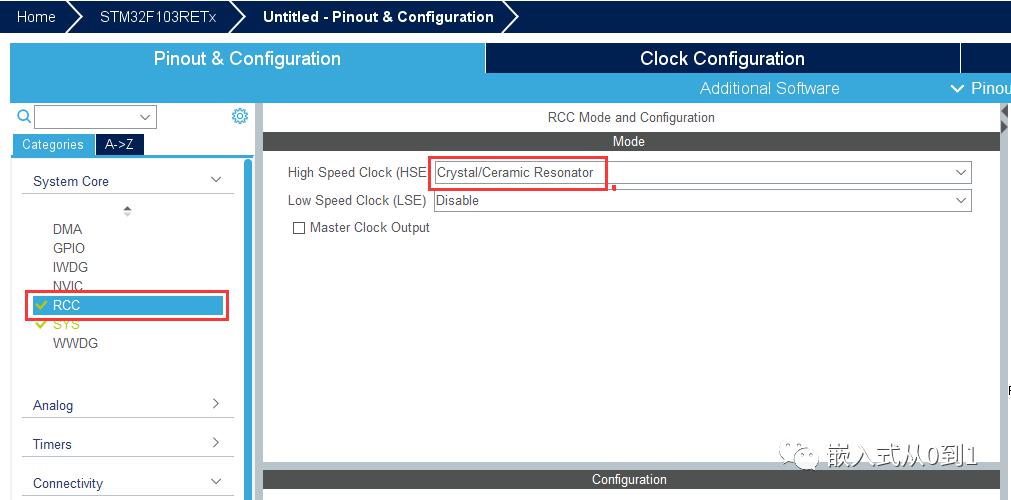Image resolution: width=1011 pixels, height=500 pixels.
Task: Expand the Timers category
Action: (216, 443)
